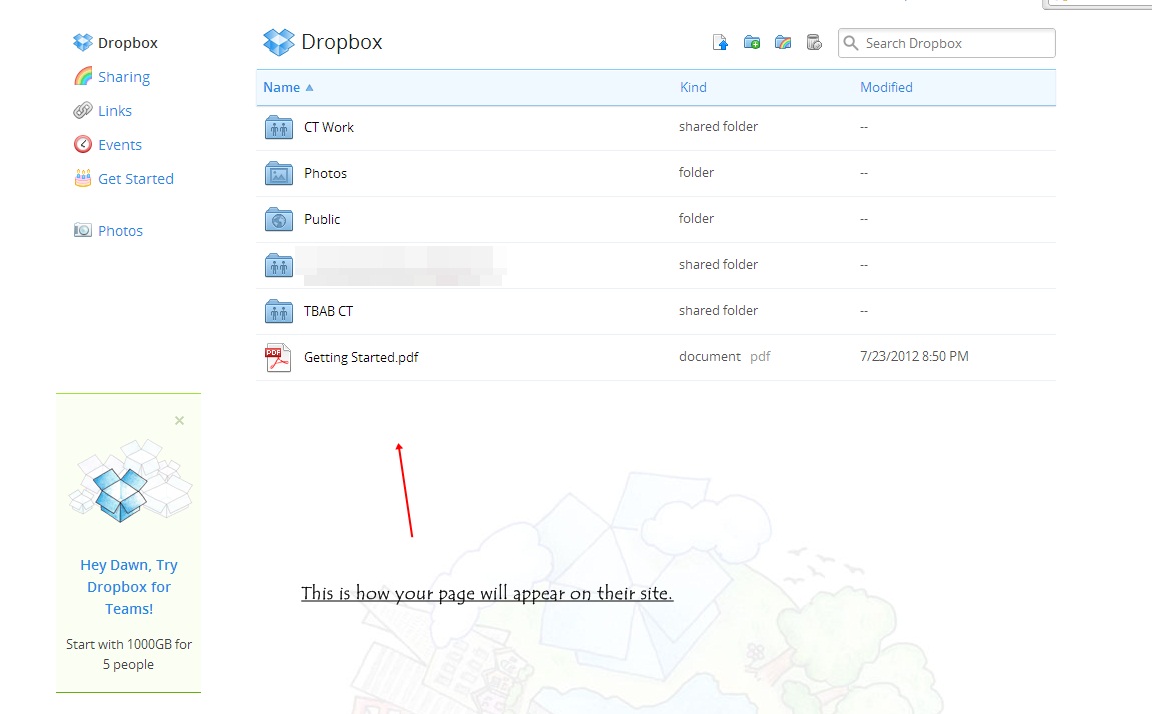Screen dimensions: 1152x714
Task: Click the New folder icon
Action: pyautogui.click(x=752, y=43)
